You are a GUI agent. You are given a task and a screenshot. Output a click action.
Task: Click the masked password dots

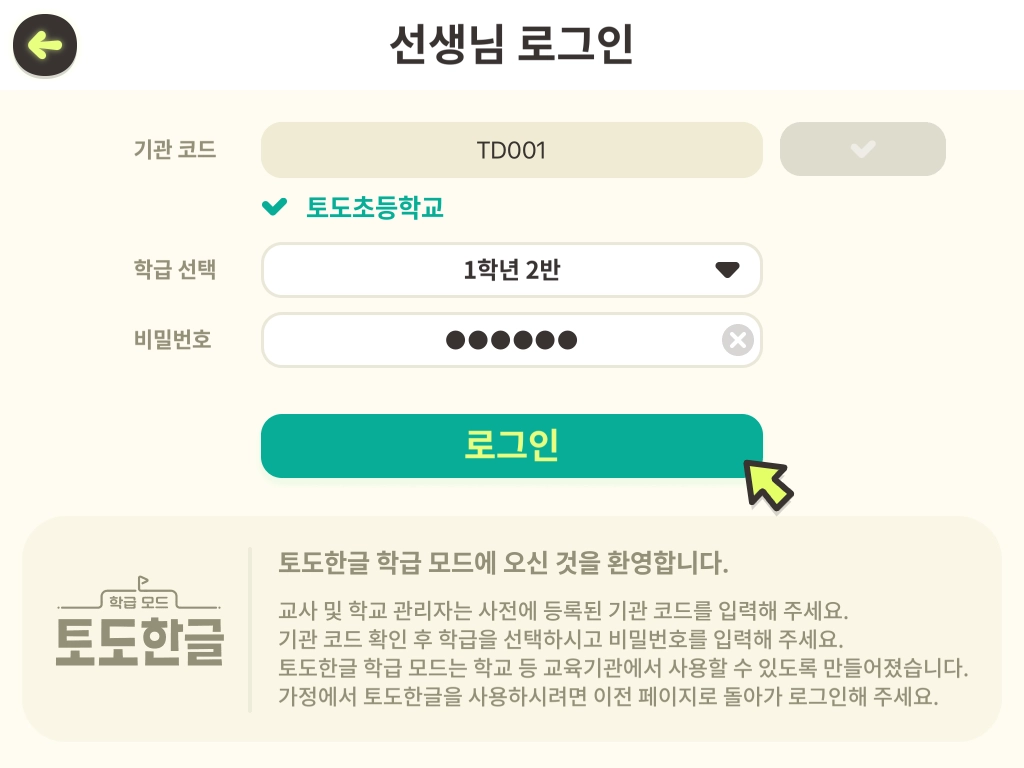(511, 340)
